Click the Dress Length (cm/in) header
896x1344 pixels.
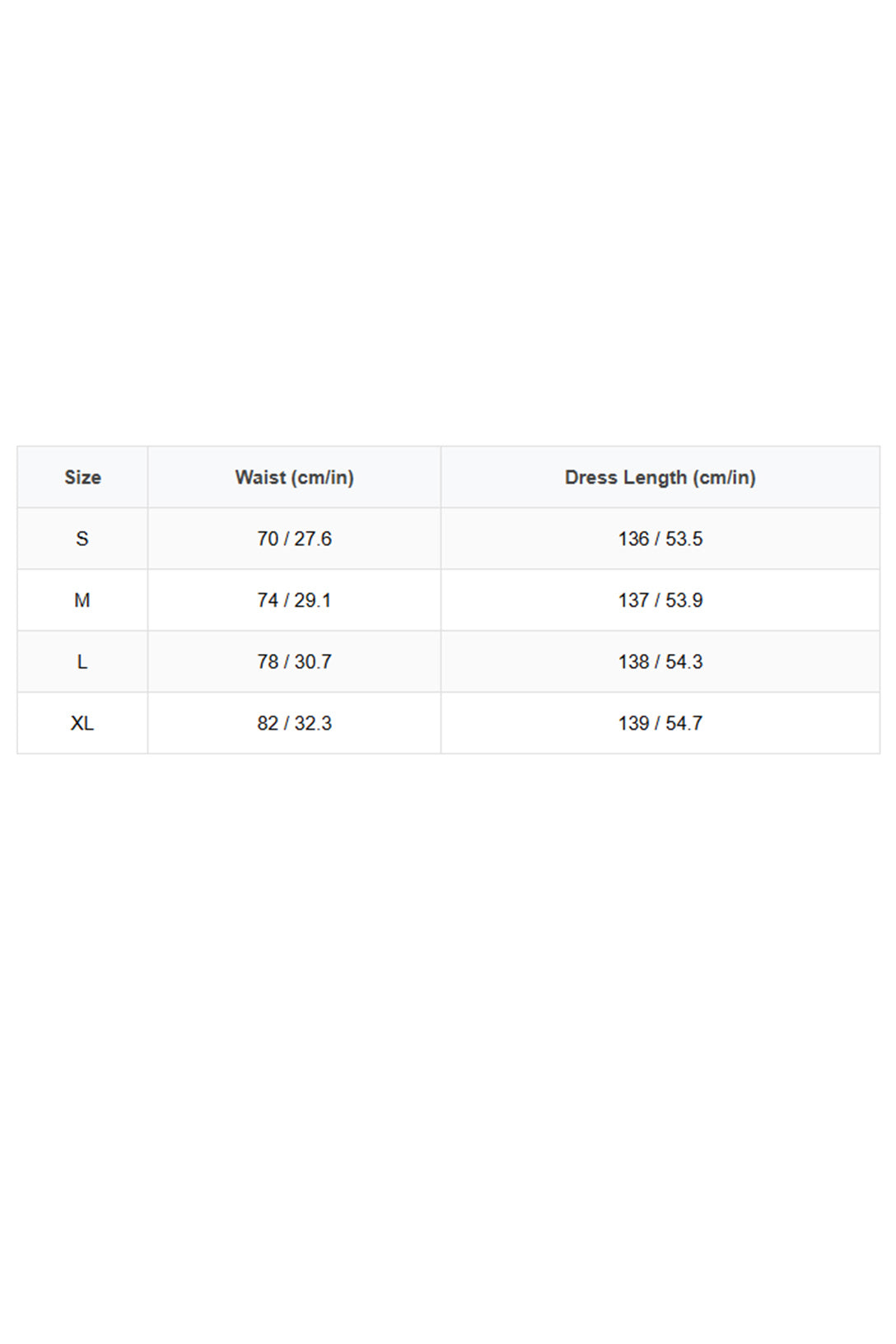[x=660, y=478]
